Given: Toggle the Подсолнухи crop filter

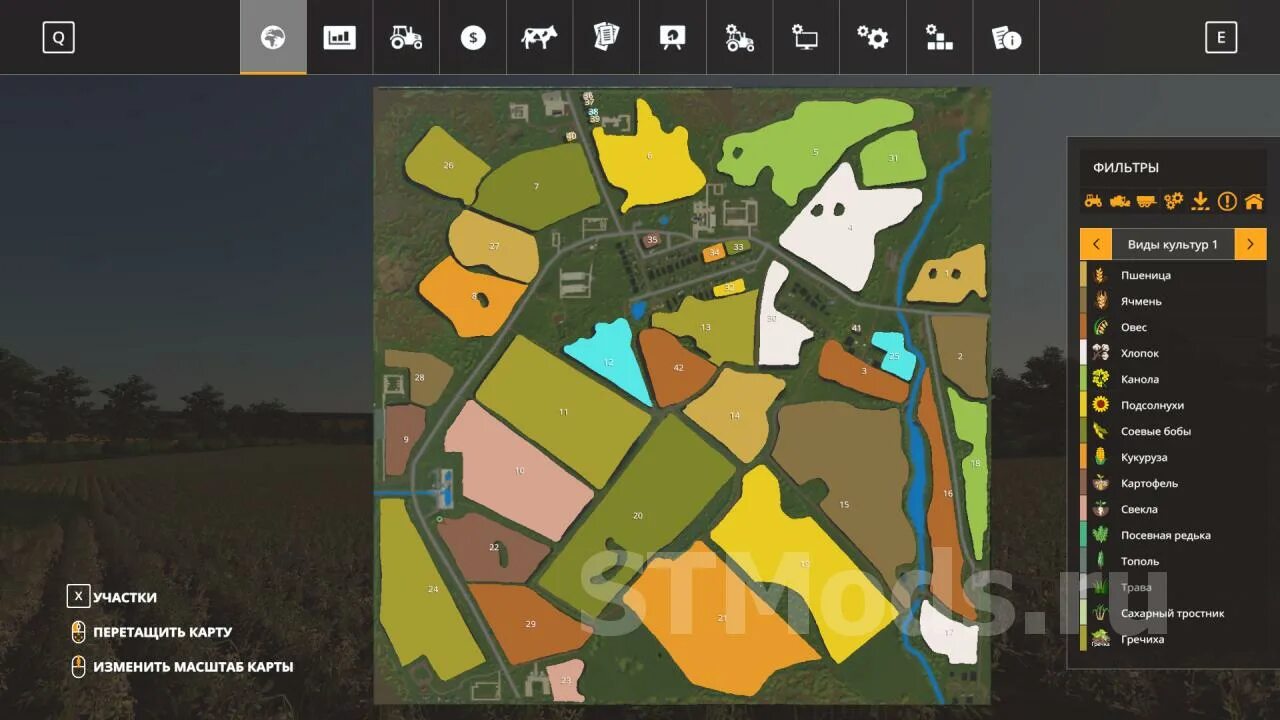Looking at the screenshot, I should (1173, 405).
